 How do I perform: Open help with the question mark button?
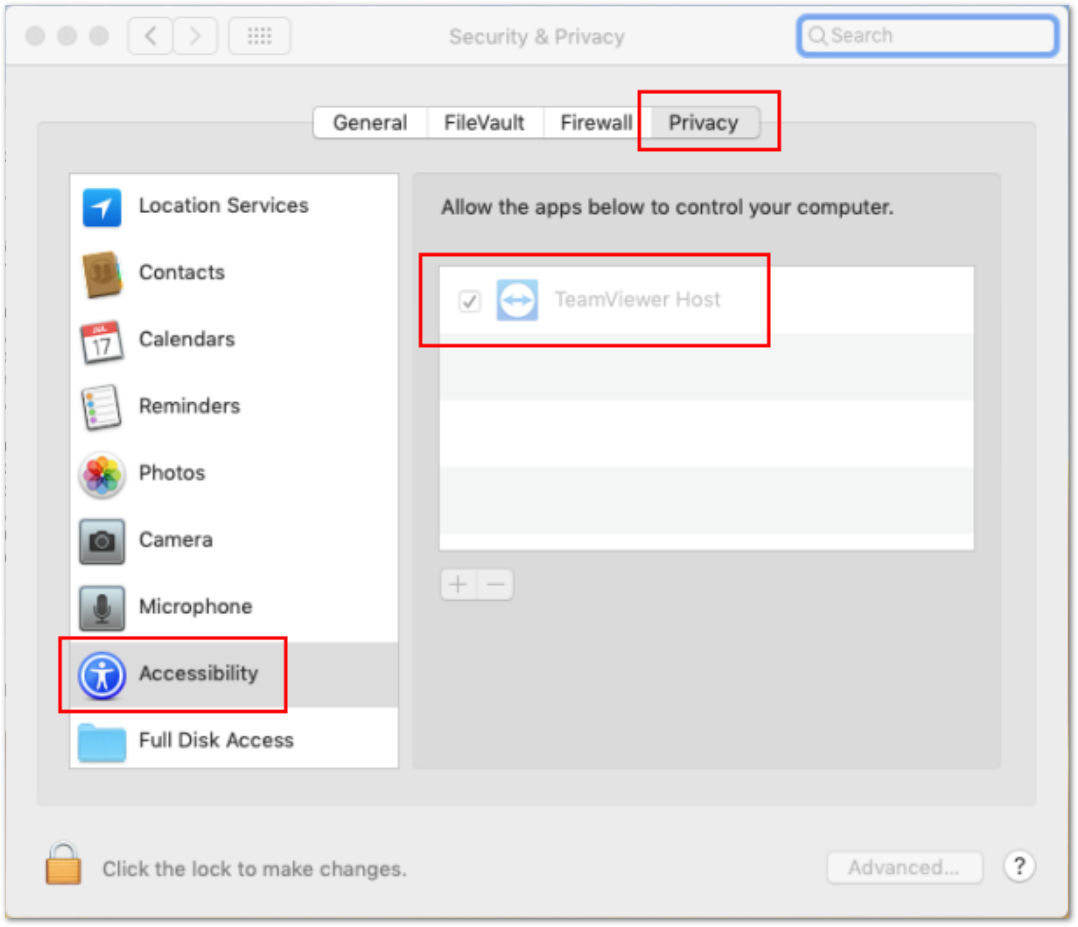point(1020,866)
